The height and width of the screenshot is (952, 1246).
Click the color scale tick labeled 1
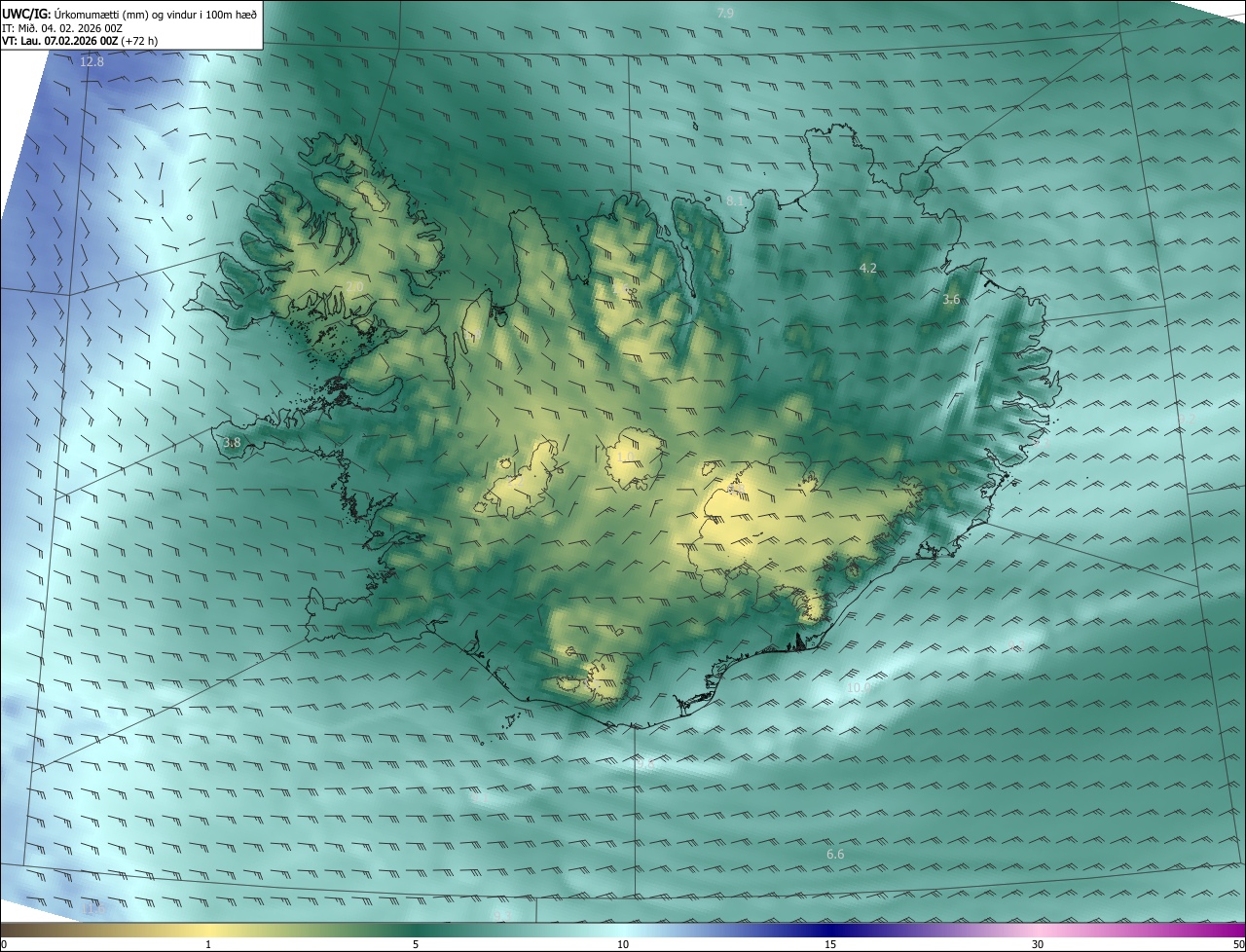[x=208, y=944]
